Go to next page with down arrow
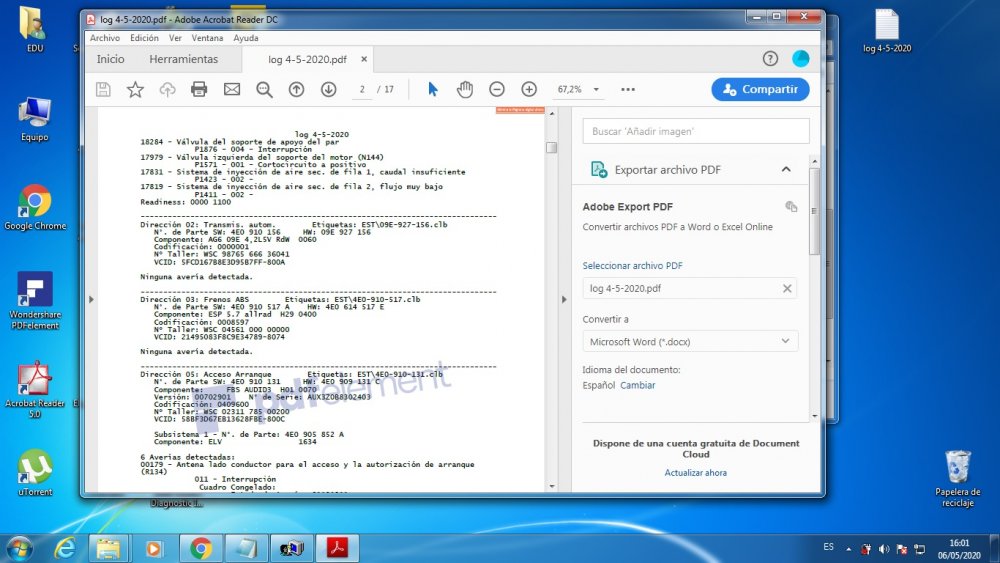Viewport: 1000px width, 563px height. point(328,89)
